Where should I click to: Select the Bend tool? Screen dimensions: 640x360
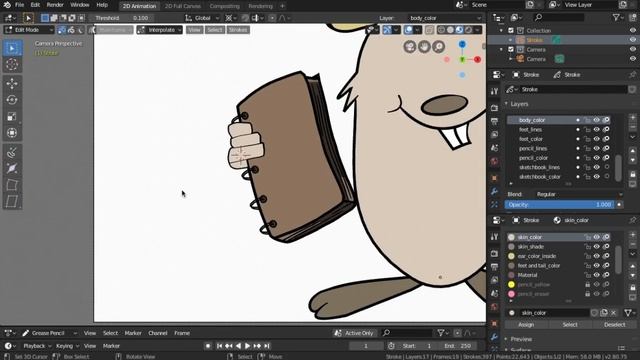(x=12, y=185)
